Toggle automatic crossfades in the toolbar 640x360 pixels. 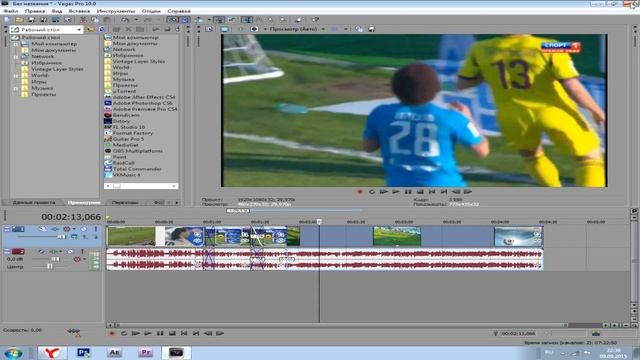point(184,20)
